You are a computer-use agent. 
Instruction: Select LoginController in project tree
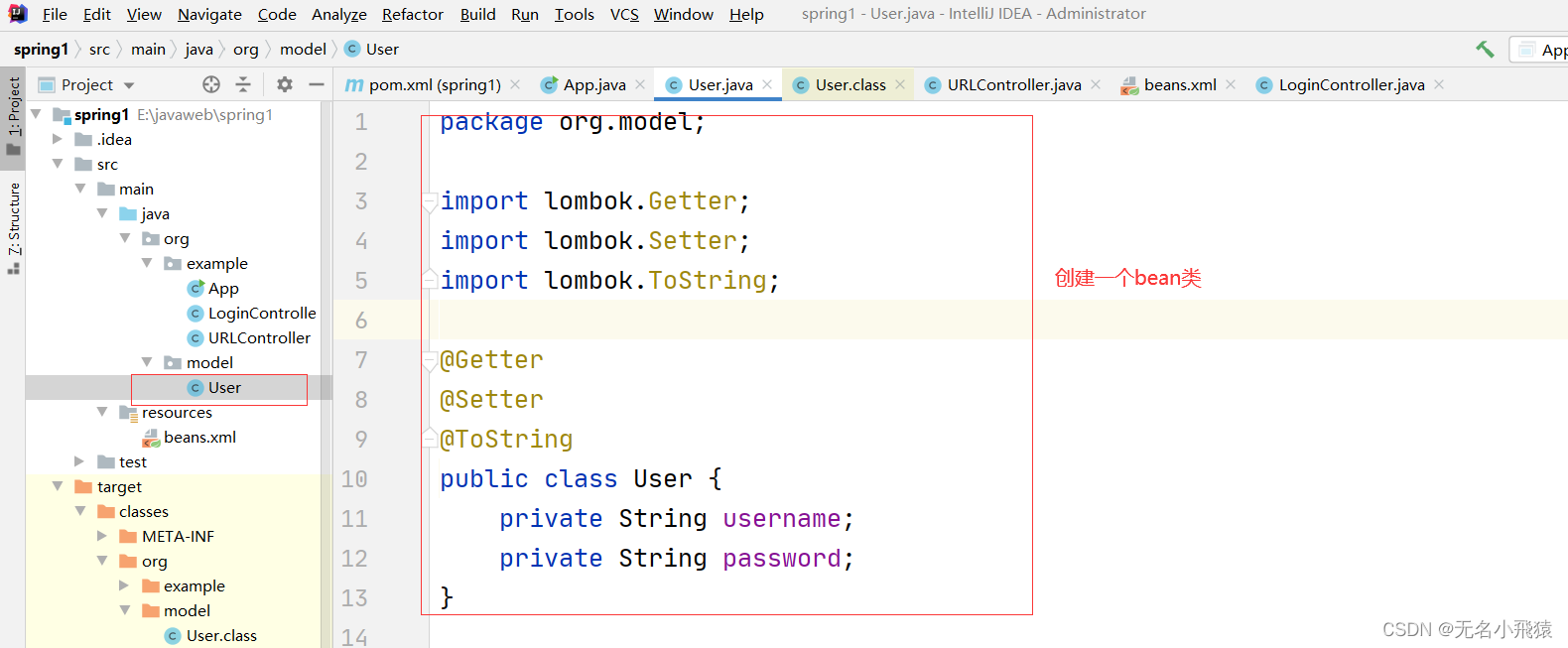[251, 313]
